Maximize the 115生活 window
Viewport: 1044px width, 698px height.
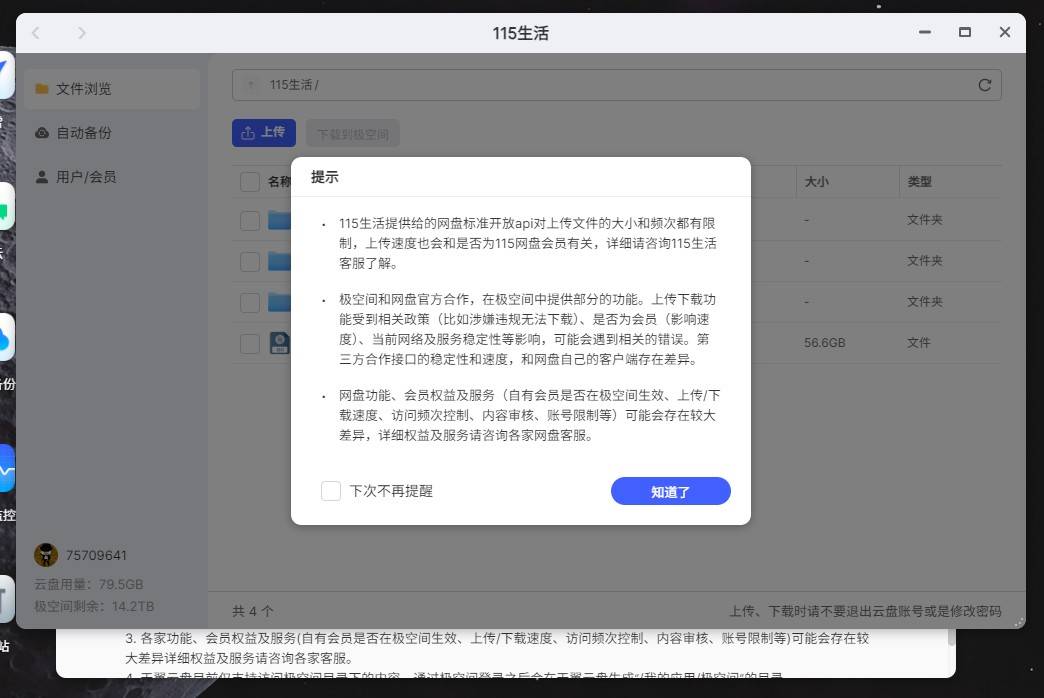965,32
